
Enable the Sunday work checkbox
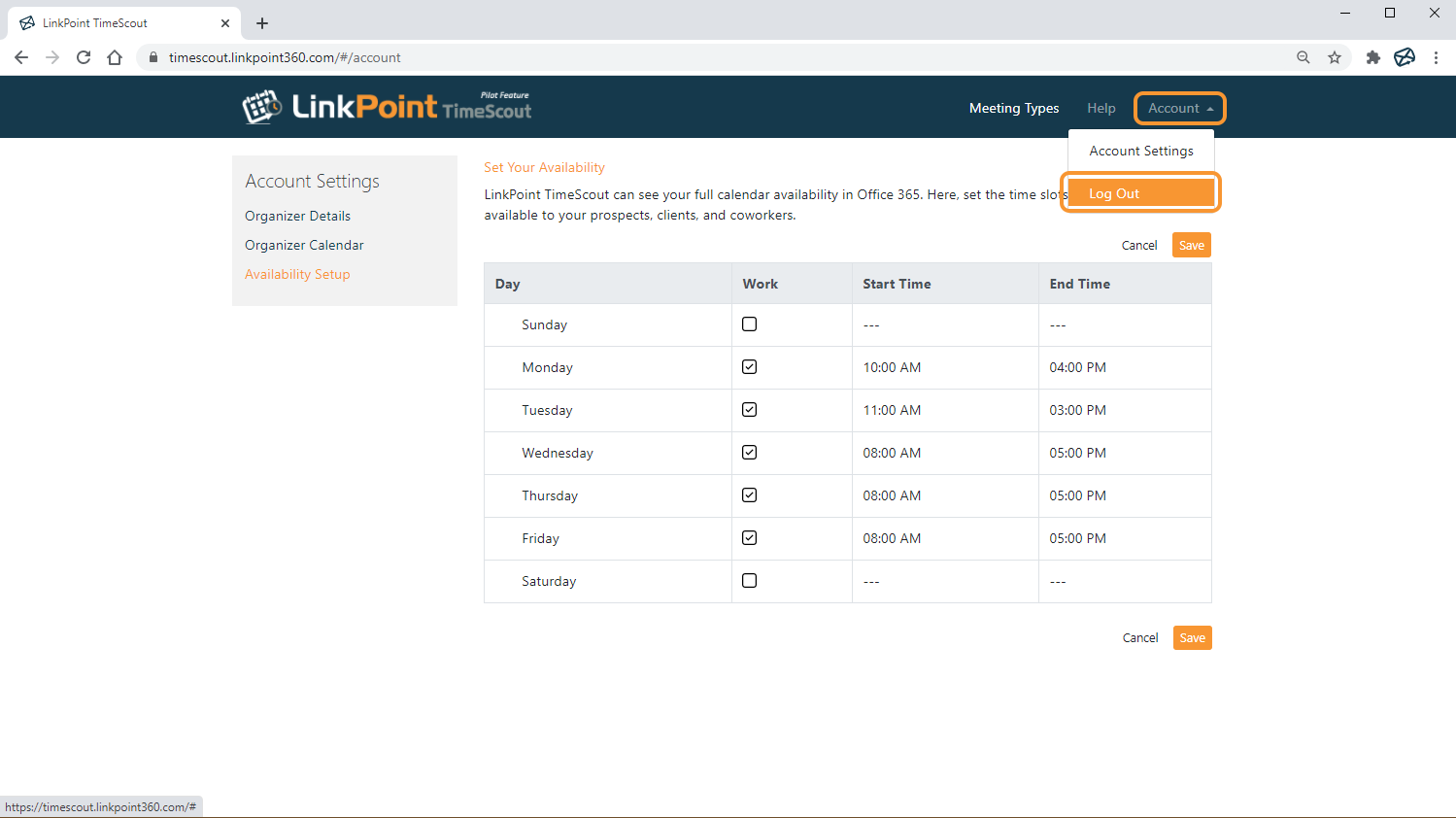[x=749, y=324]
